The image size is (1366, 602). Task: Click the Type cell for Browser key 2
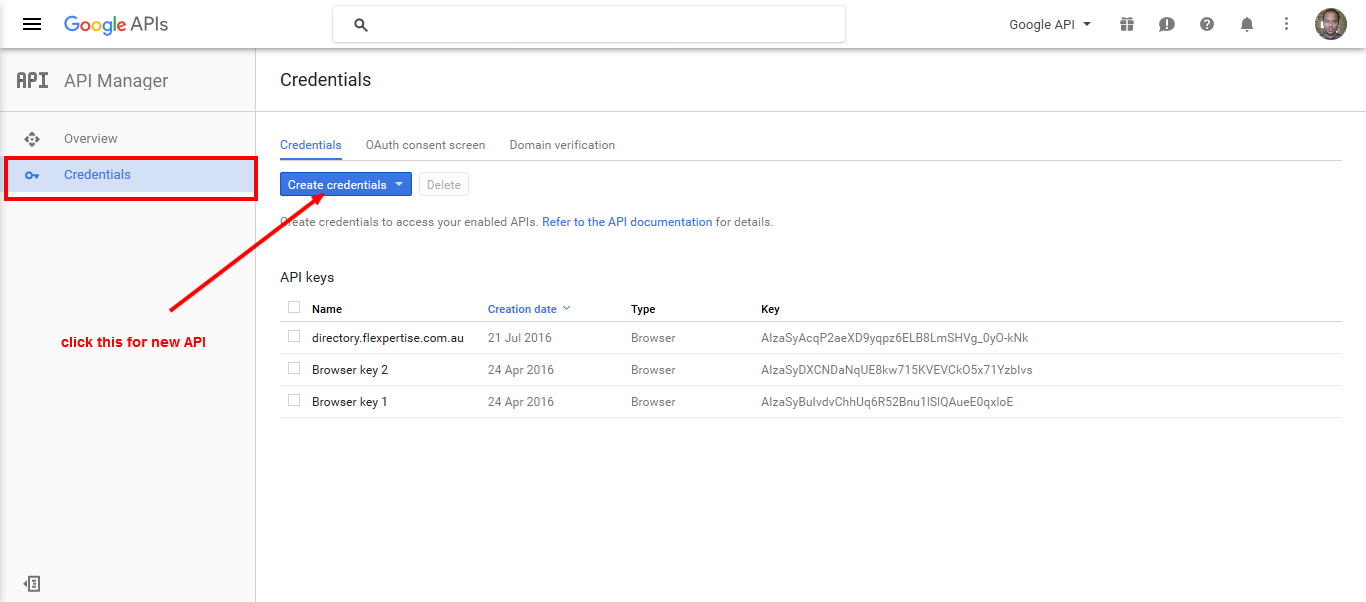pos(653,370)
